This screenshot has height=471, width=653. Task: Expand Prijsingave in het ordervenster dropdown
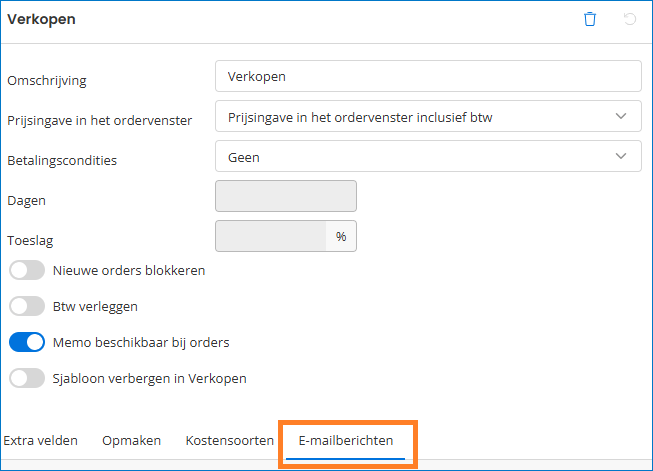(x=621, y=117)
